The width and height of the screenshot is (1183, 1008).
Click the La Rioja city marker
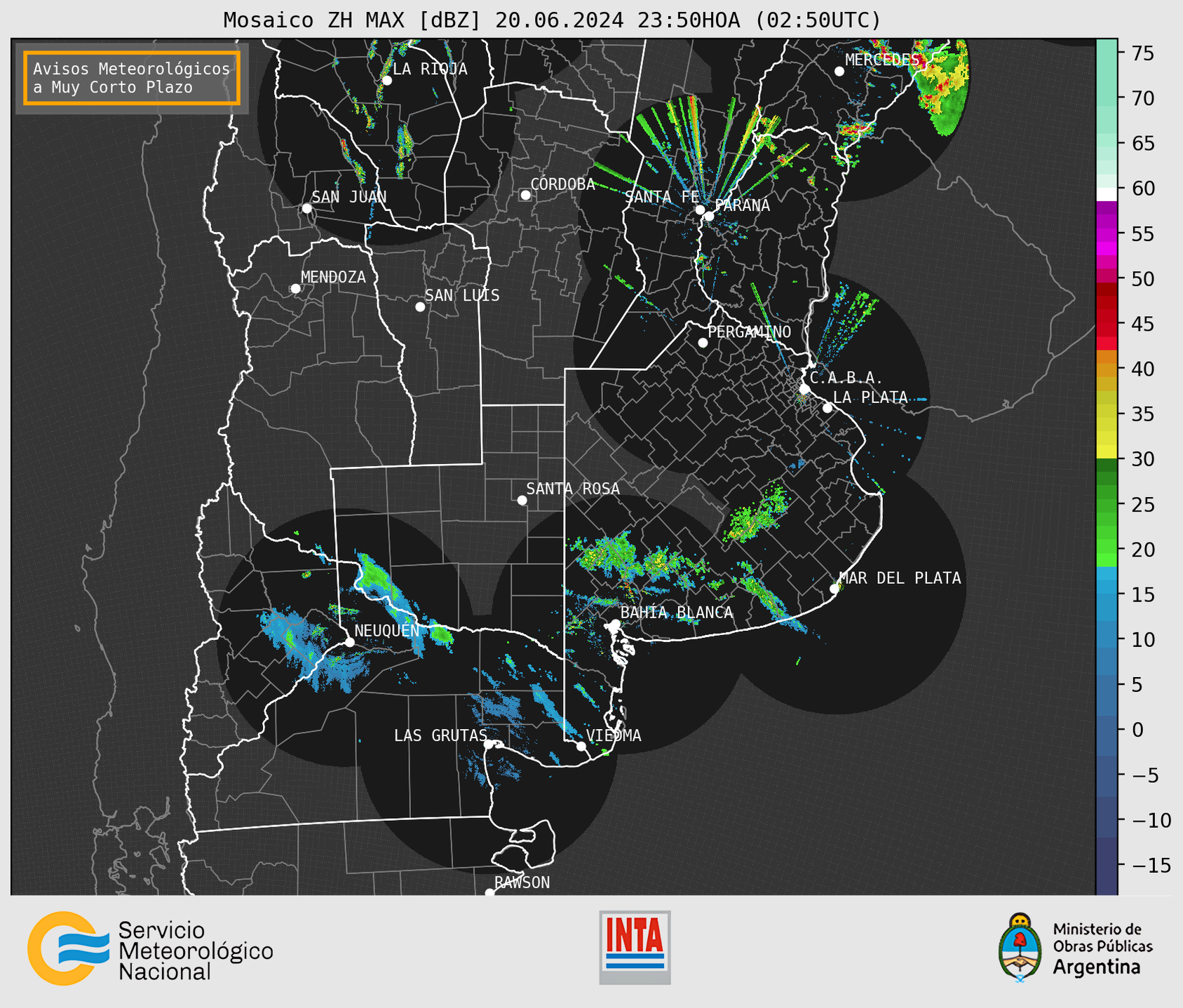click(x=387, y=81)
